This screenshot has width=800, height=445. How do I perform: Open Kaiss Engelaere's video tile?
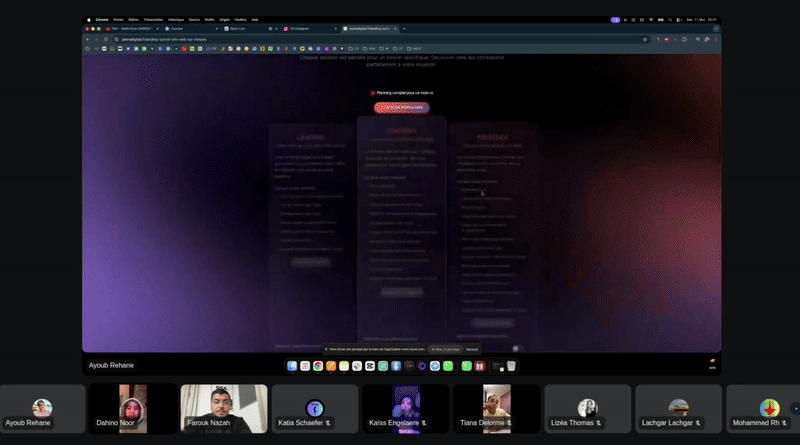coord(405,408)
